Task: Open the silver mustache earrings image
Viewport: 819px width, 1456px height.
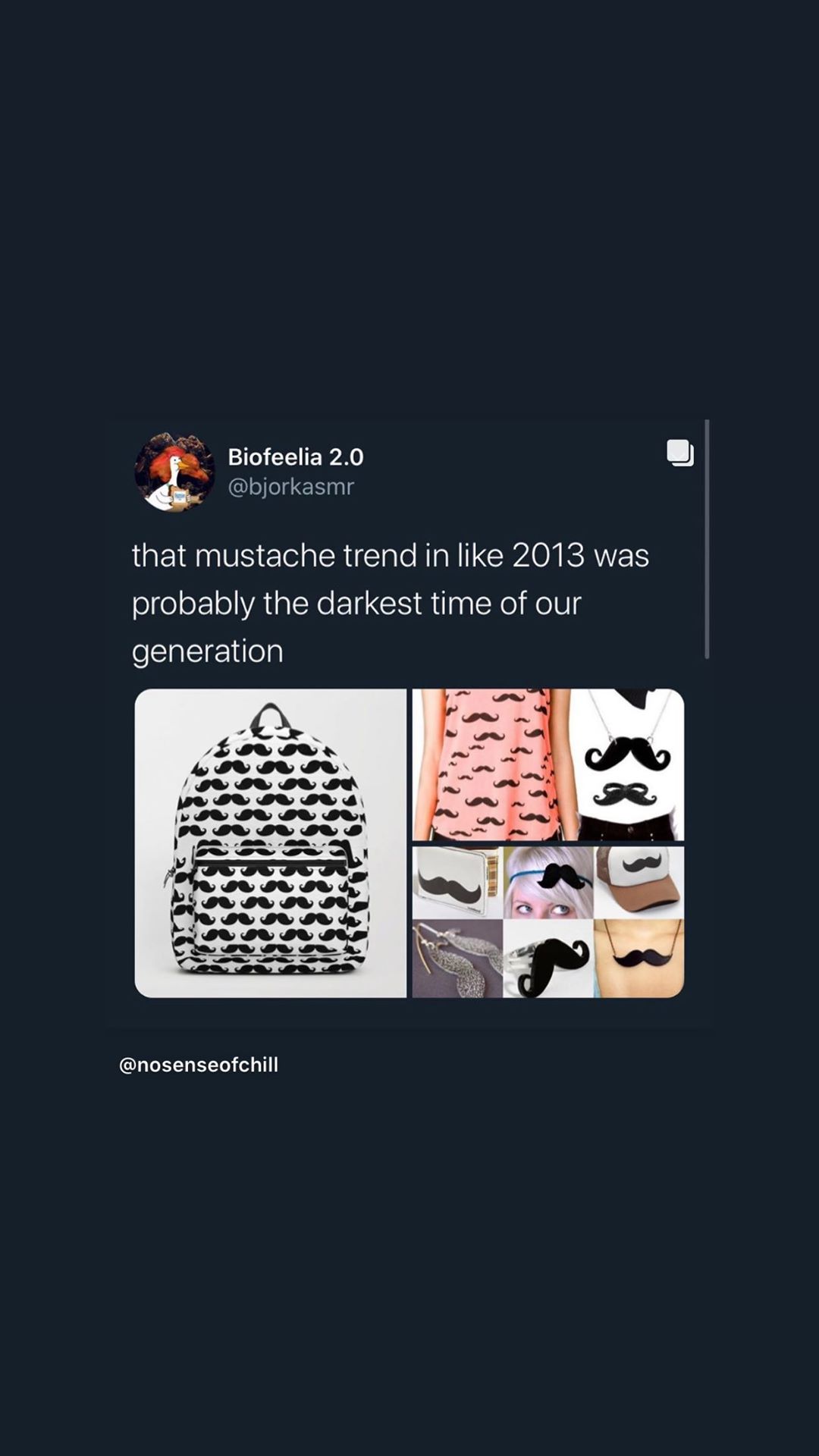Action: (x=457, y=959)
